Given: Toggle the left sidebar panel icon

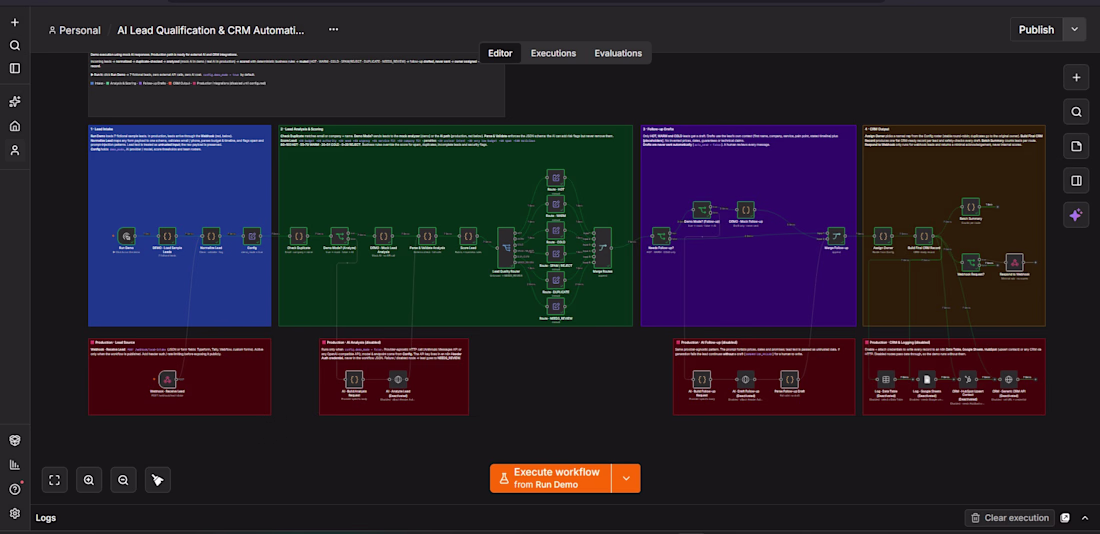Looking at the screenshot, I should (x=15, y=68).
